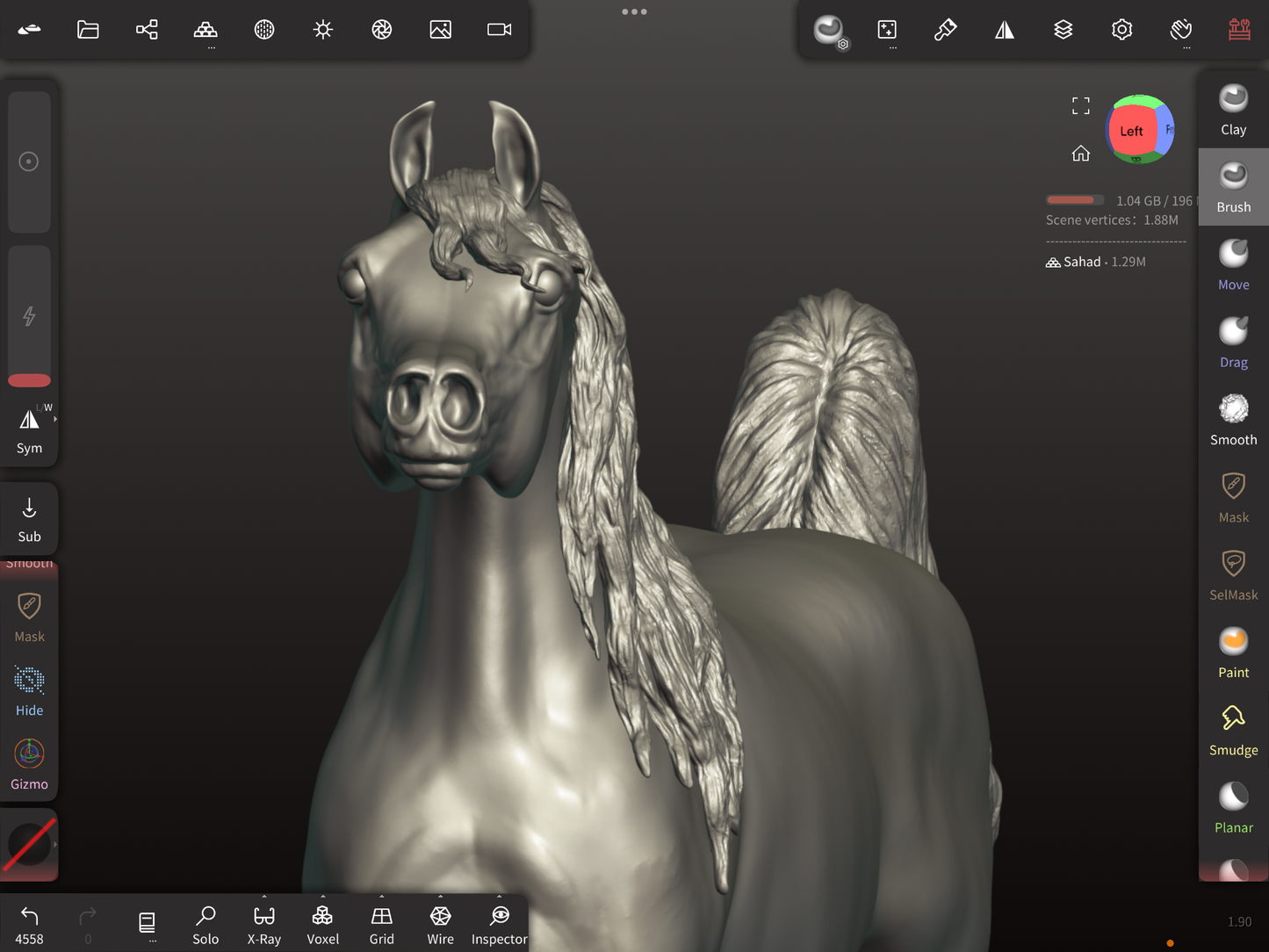This screenshot has height=952, width=1269.
Task: Expand Sym symmetry options arrow
Action: 55,420
